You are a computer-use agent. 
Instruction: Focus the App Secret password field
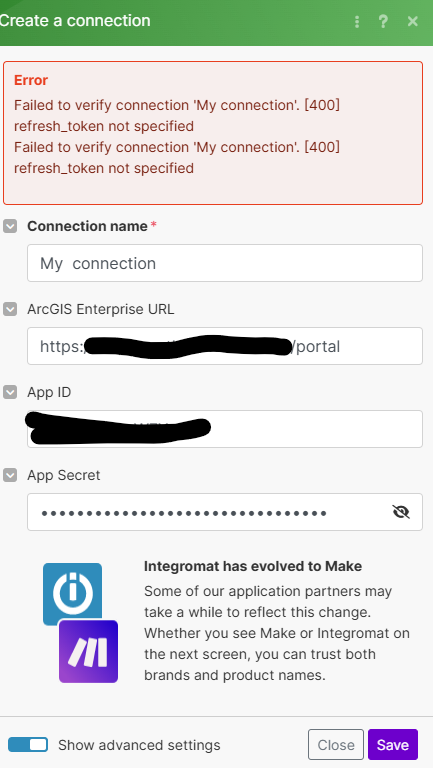tap(225, 512)
